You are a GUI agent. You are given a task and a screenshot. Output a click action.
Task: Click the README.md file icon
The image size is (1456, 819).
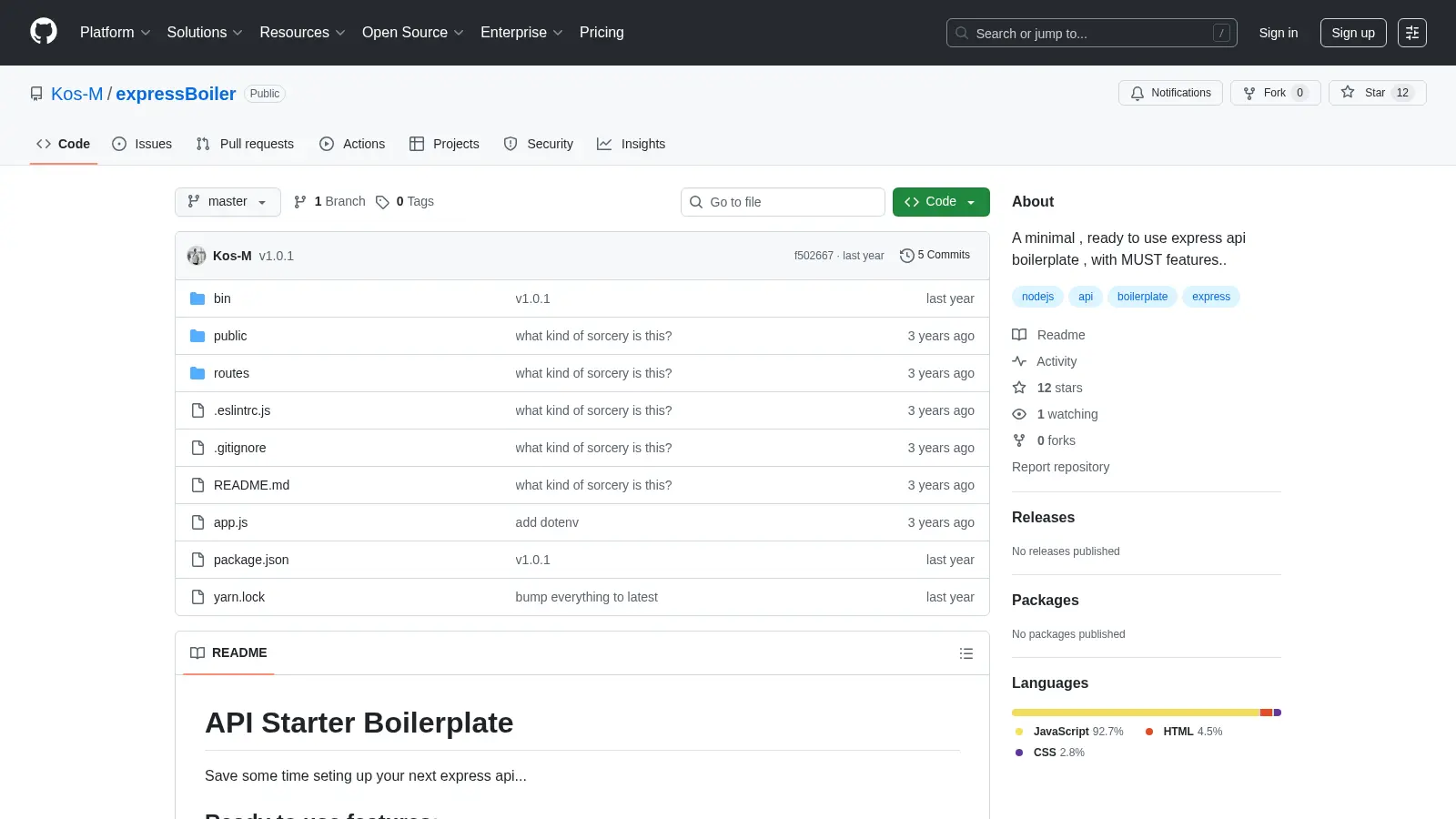point(197,485)
